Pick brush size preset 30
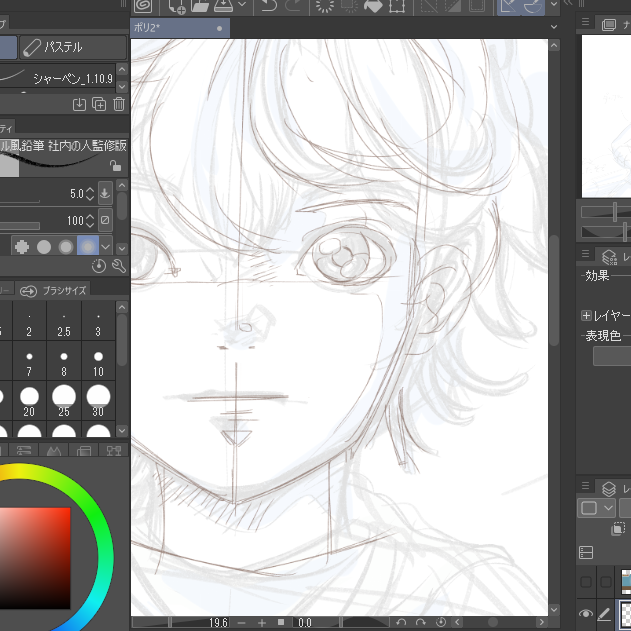This screenshot has width=631, height=631. pos(98,401)
